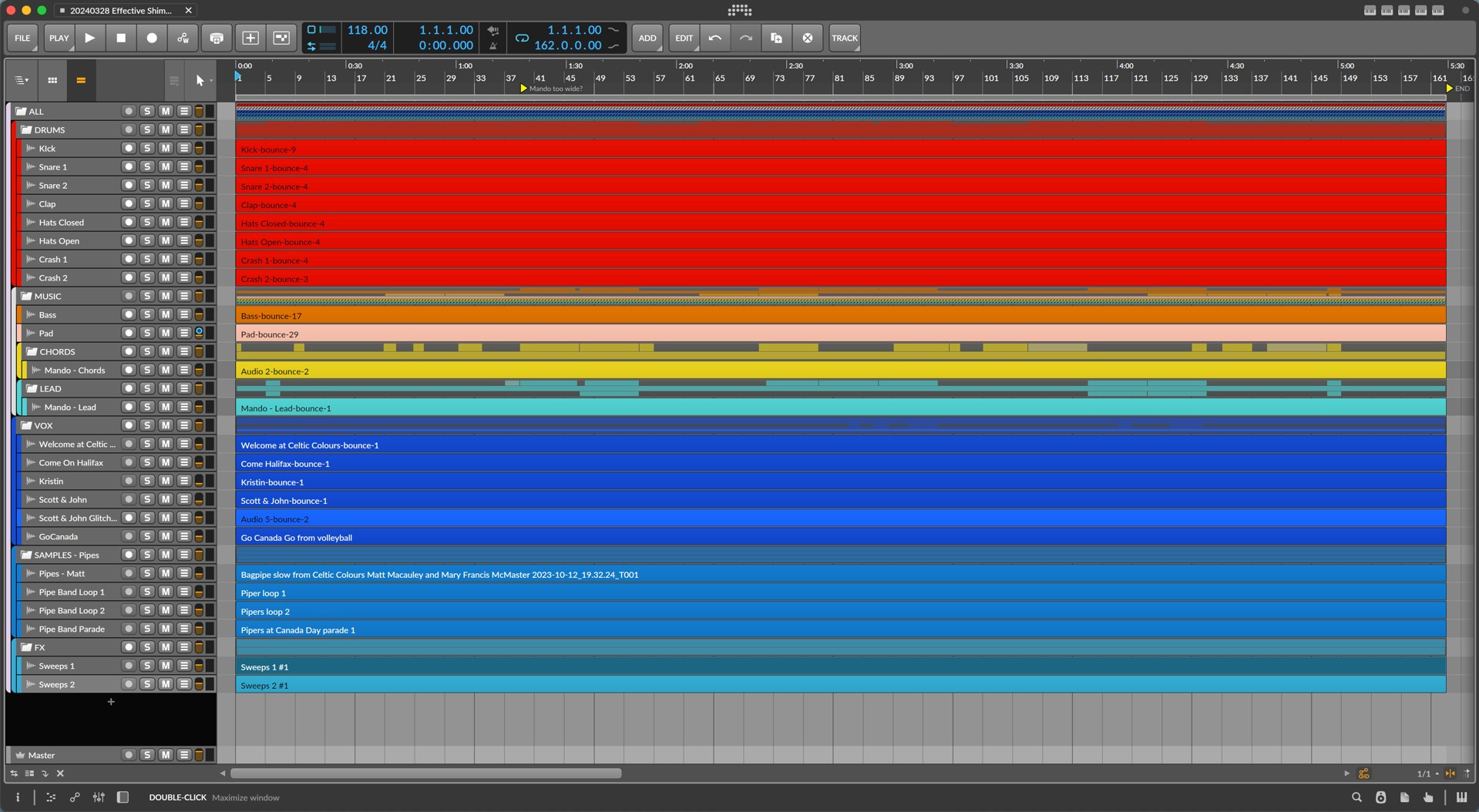Image resolution: width=1479 pixels, height=812 pixels.
Task: Click the tempo value 118.00
Action: pos(367,30)
